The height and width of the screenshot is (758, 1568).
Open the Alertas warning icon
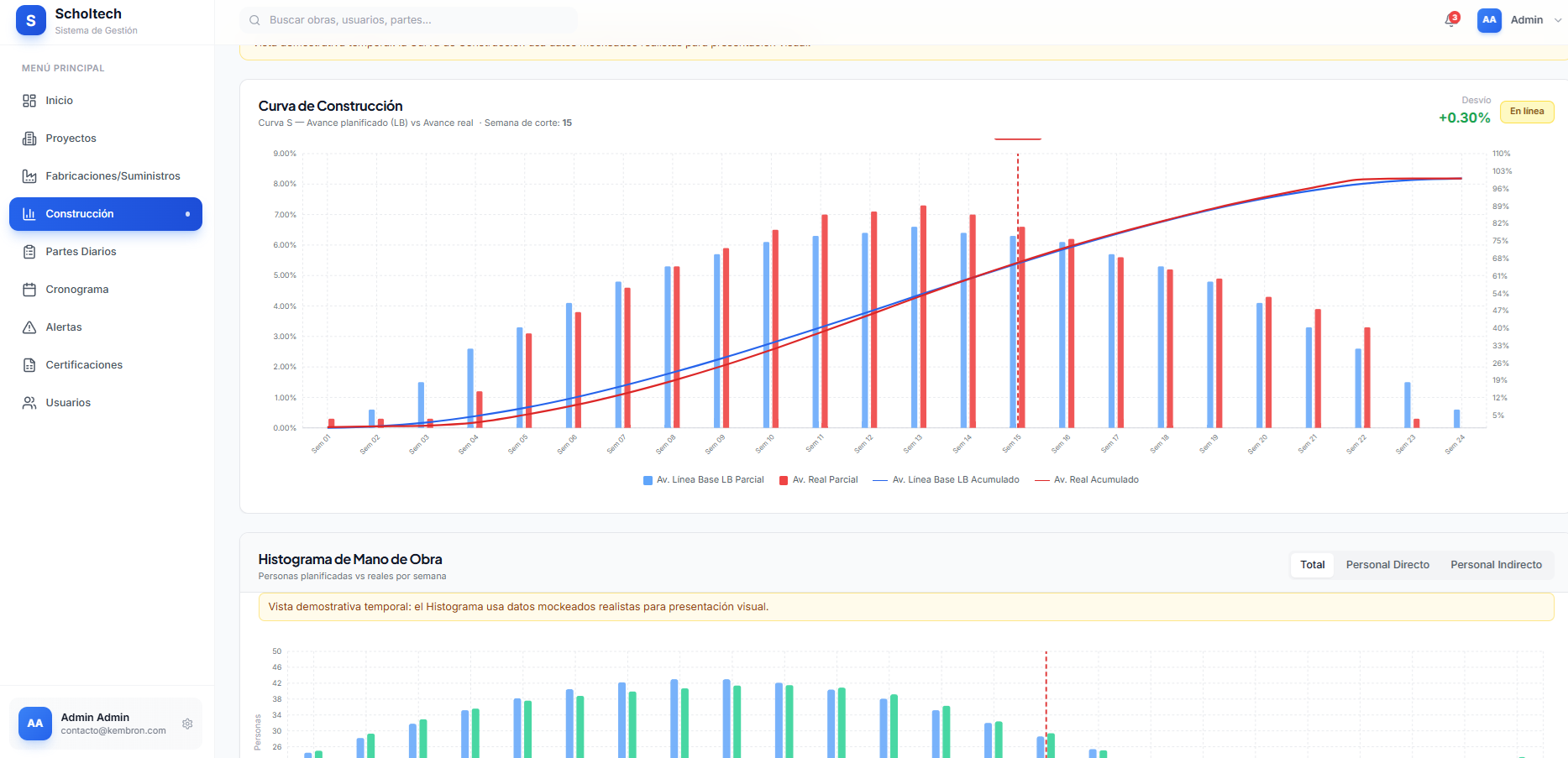click(30, 327)
